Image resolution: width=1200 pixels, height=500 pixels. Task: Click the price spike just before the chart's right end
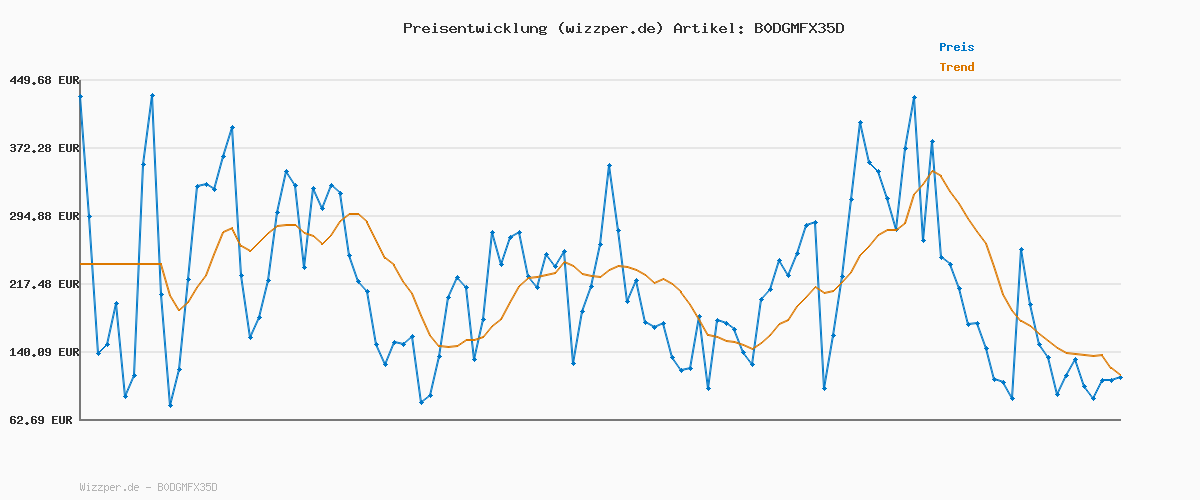[1021, 249]
